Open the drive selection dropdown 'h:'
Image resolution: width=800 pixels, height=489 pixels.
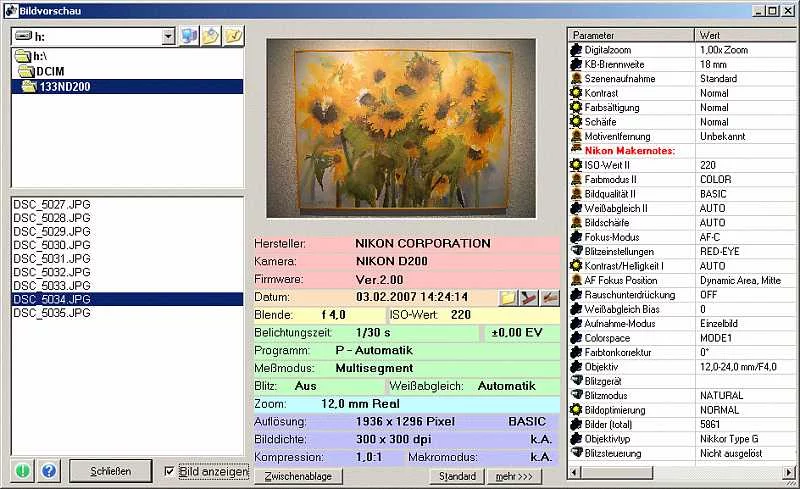pos(168,37)
